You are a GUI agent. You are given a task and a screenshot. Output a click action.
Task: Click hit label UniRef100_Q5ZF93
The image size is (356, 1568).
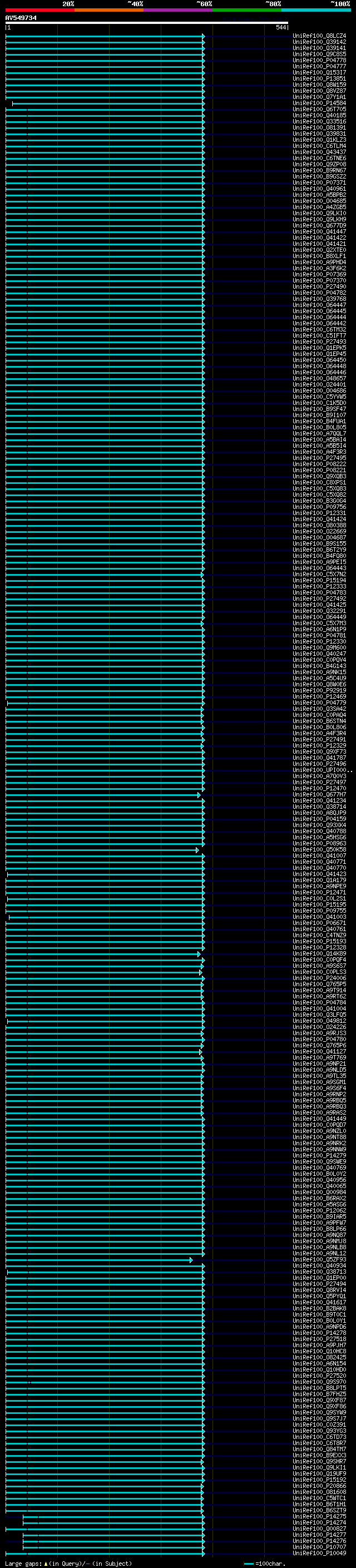pos(319,1259)
